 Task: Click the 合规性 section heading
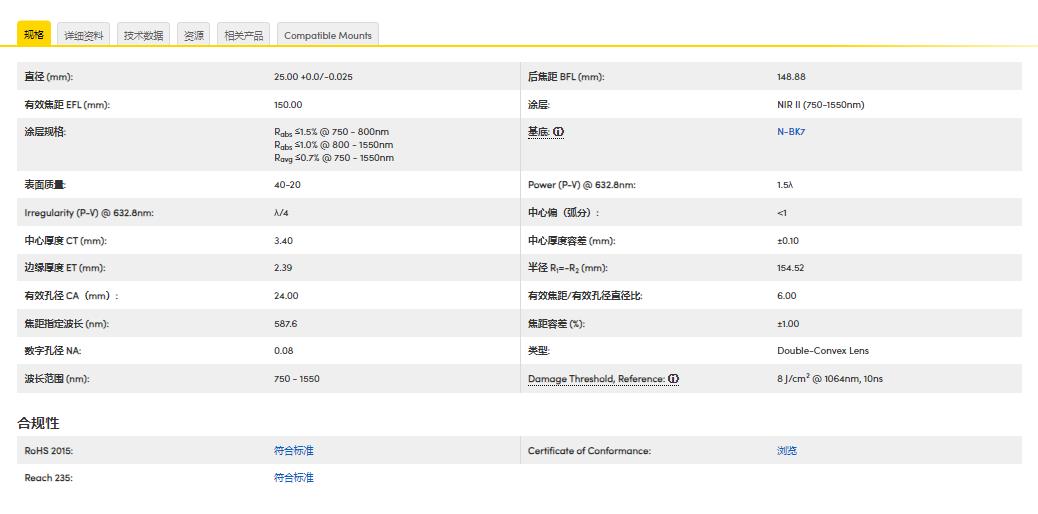click(38, 423)
